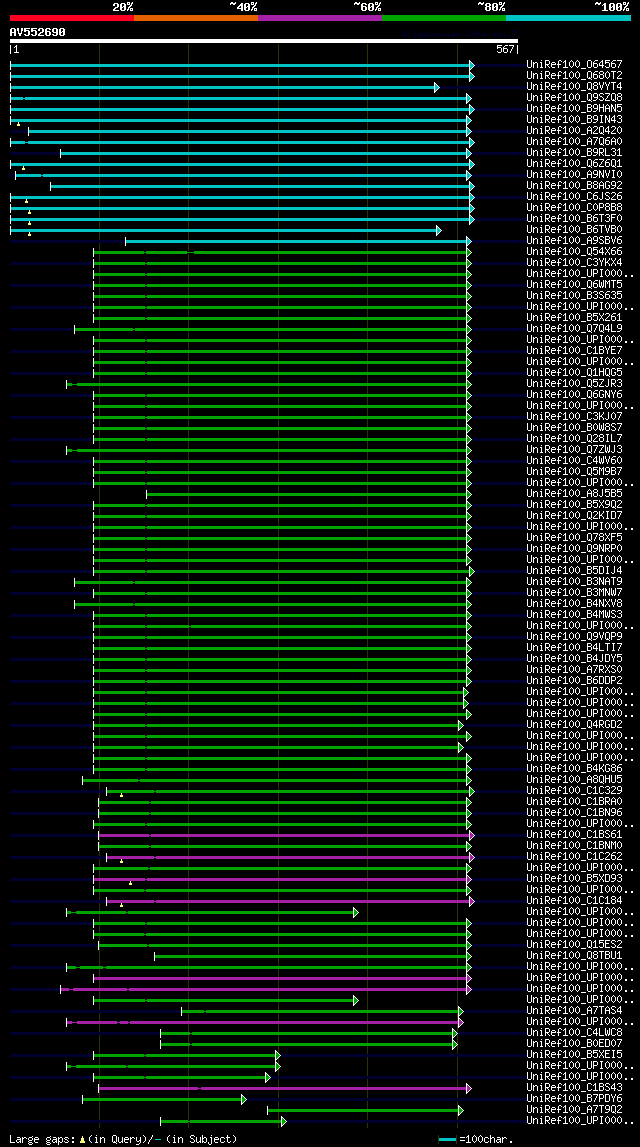Open the UniRef100_Q4RGD2 entry
This screenshot has width=640, height=1147.
(x=574, y=725)
